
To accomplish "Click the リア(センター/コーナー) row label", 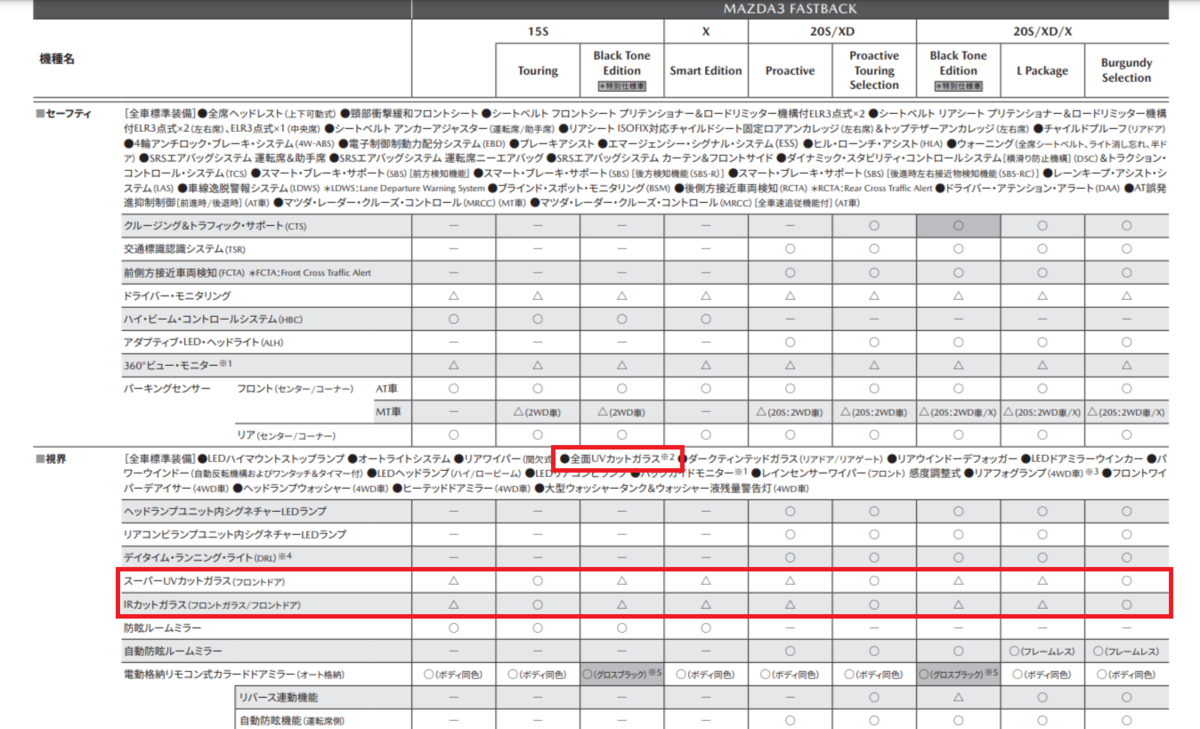I will [288, 435].
